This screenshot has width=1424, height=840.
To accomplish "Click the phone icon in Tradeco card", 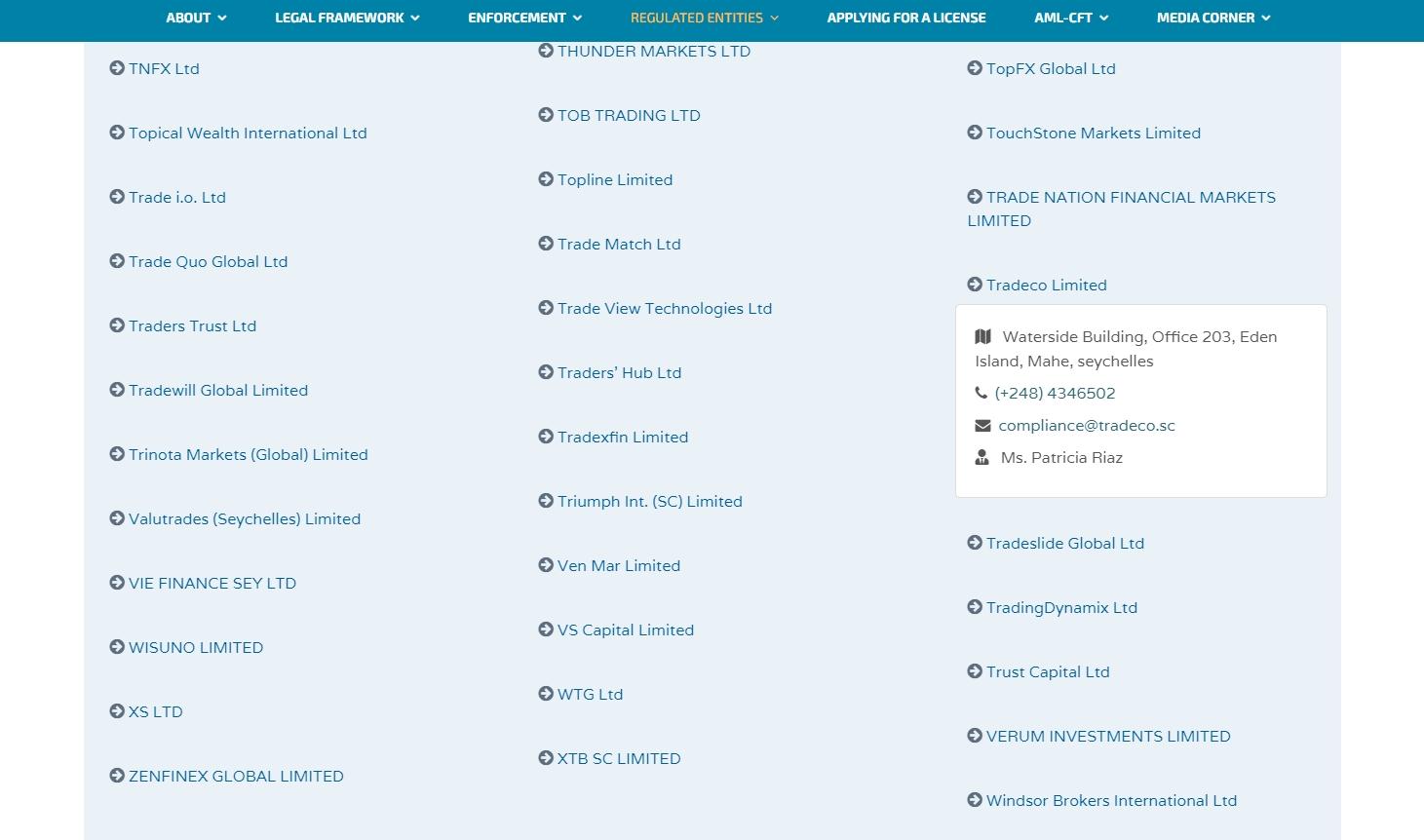I will [x=981, y=393].
